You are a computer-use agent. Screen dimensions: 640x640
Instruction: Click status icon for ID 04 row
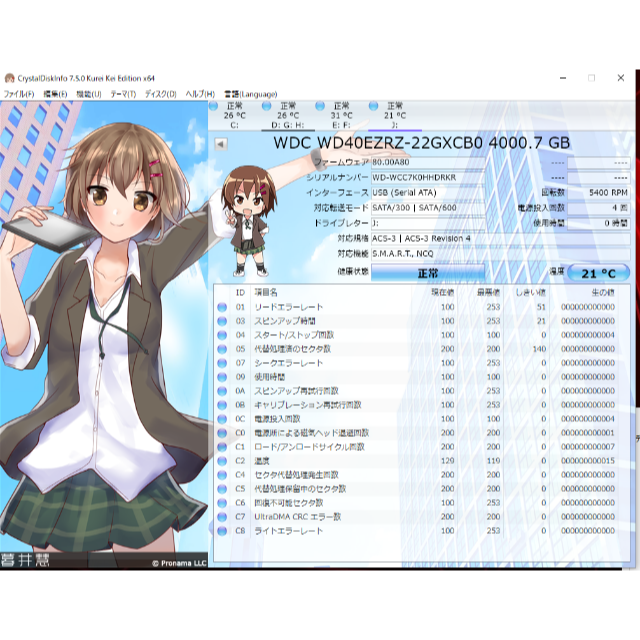(x=222, y=335)
